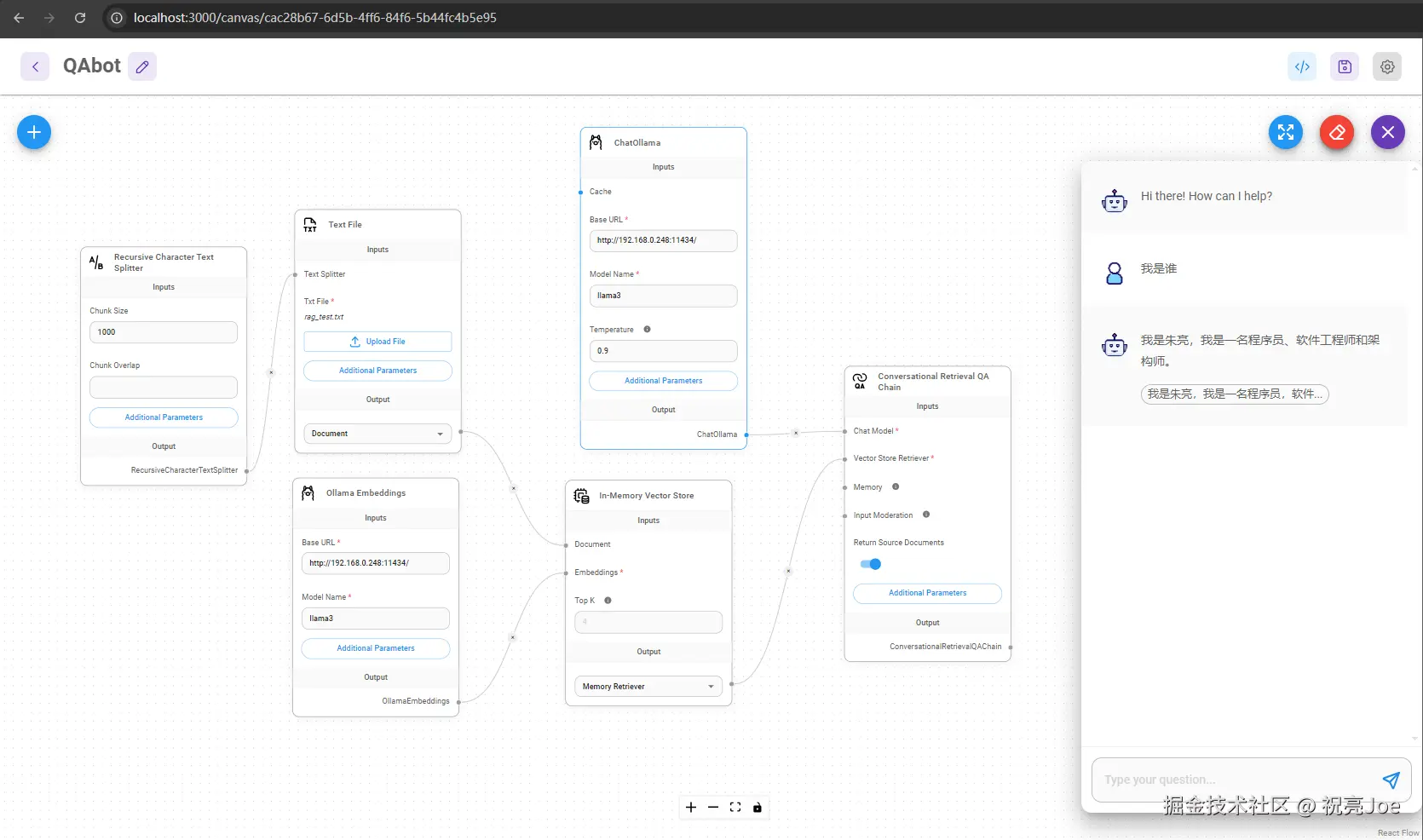Zoom out of the canvas
1423x840 pixels.
coord(713,808)
